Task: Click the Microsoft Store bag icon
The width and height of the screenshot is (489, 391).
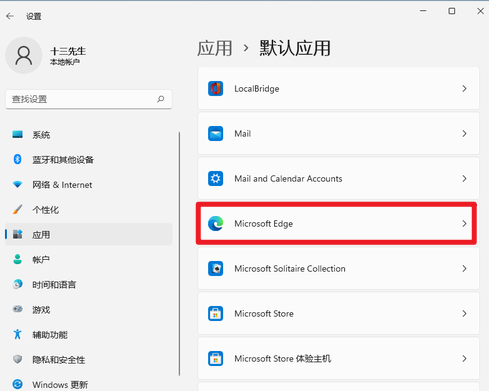Action: [x=215, y=314]
